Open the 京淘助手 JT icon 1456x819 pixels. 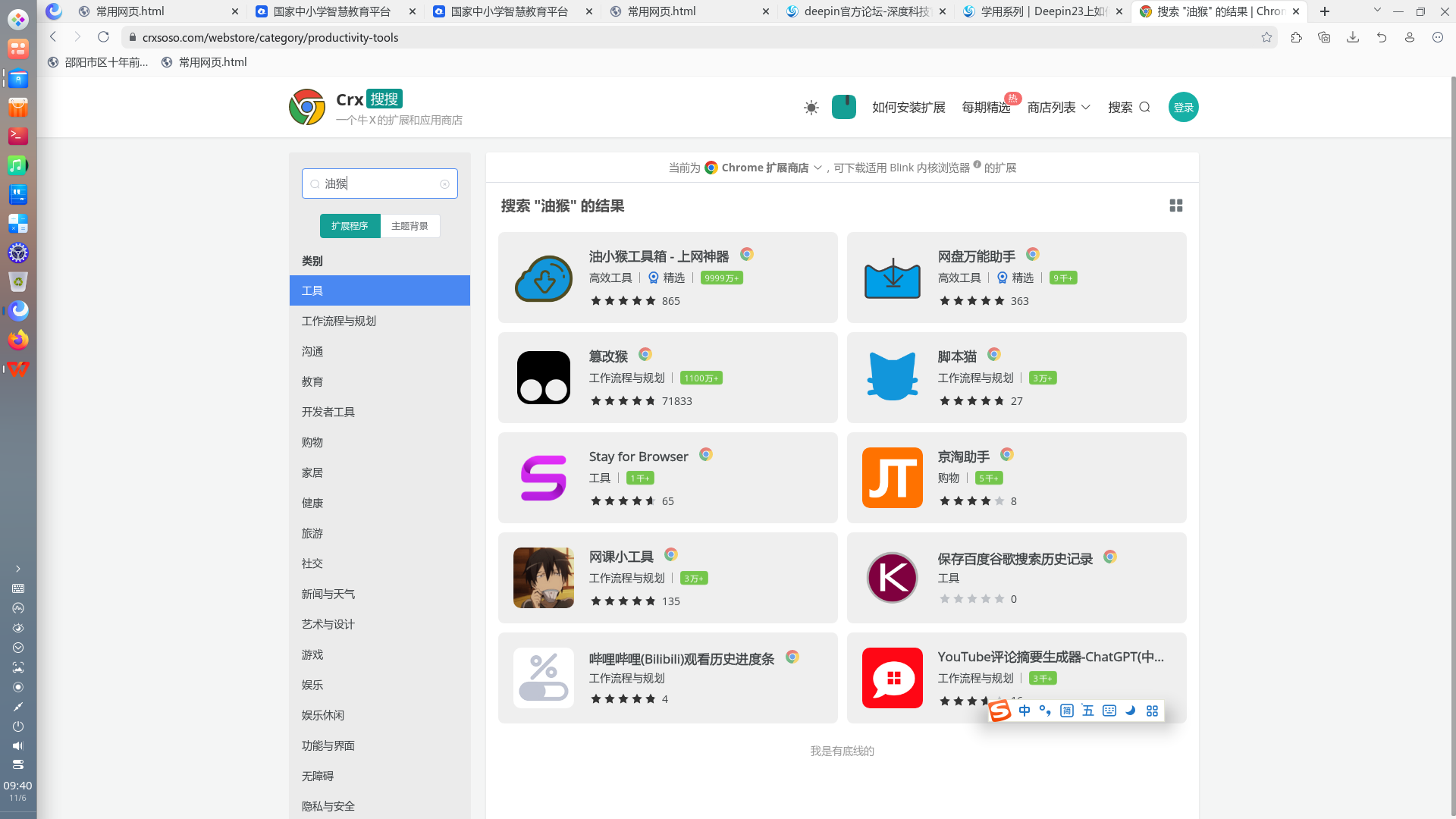[893, 478]
